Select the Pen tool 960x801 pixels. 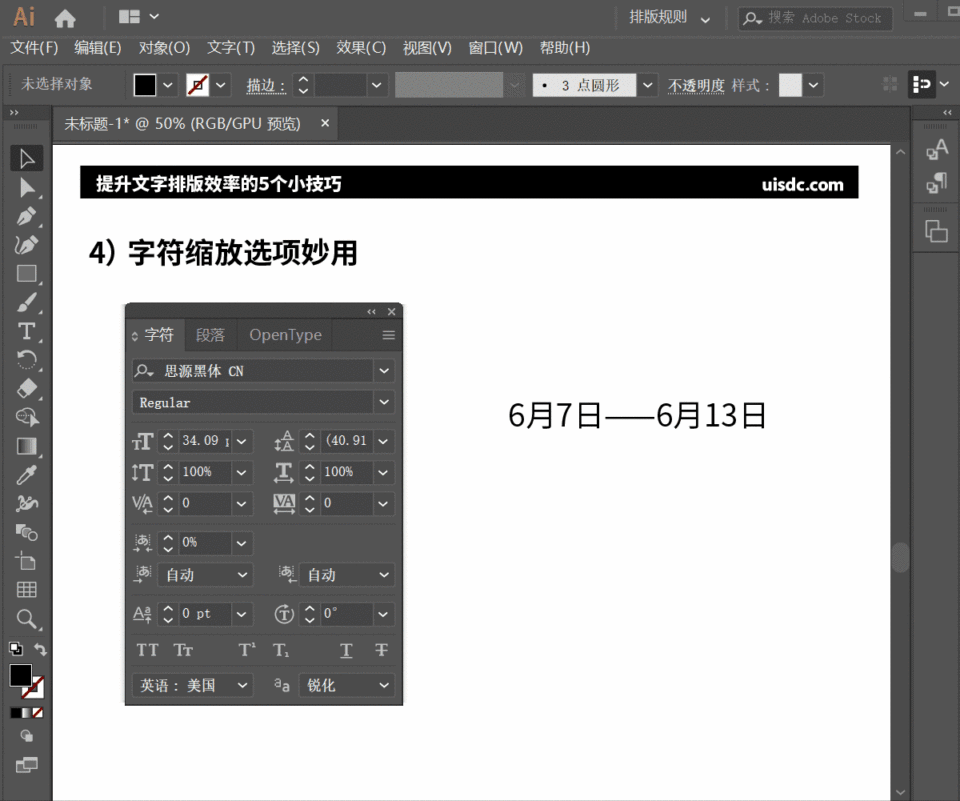point(27,217)
